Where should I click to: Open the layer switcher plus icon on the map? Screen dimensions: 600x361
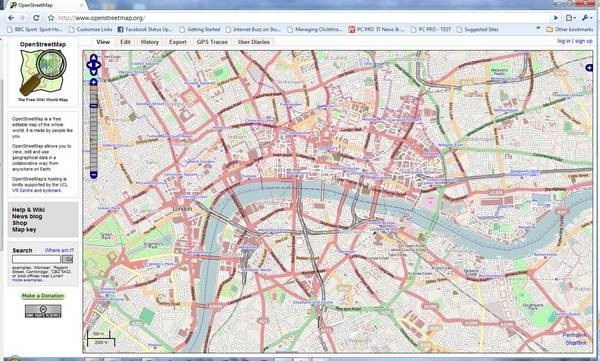[589, 68]
